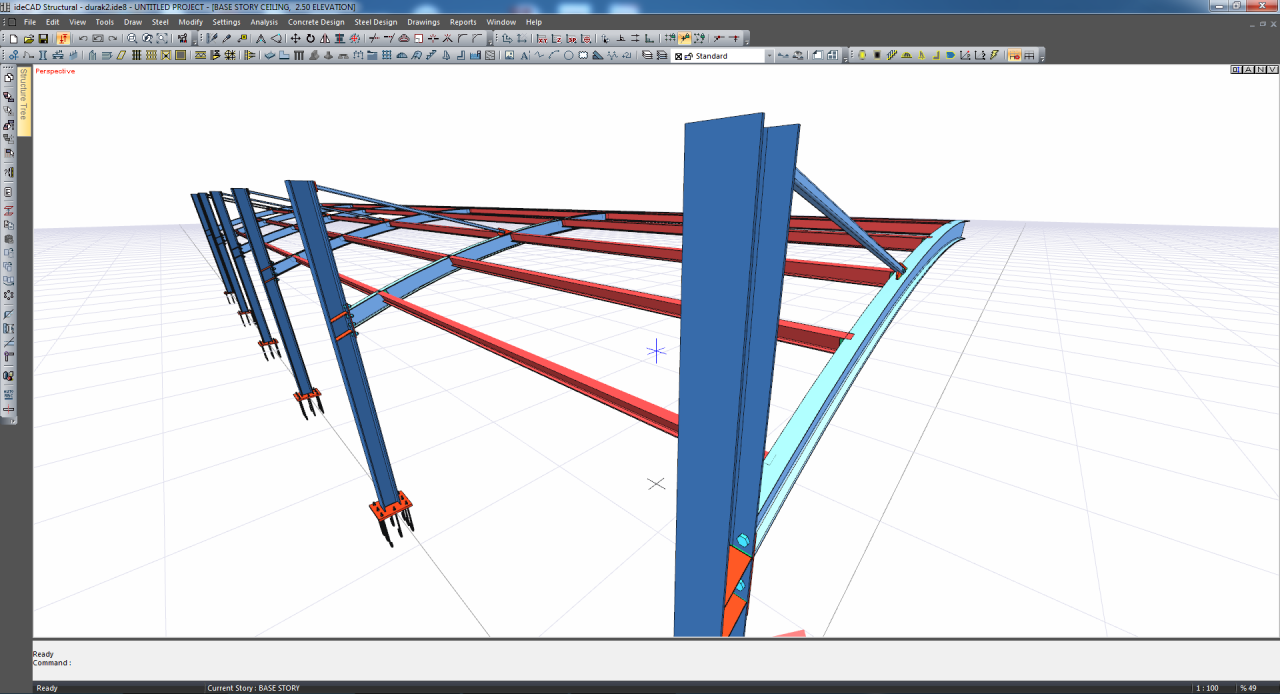This screenshot has height=694, width=1280.
Task: Toggle the highlighted orange icon after Save
Action: pyautogui.click(x=64, y=38)
